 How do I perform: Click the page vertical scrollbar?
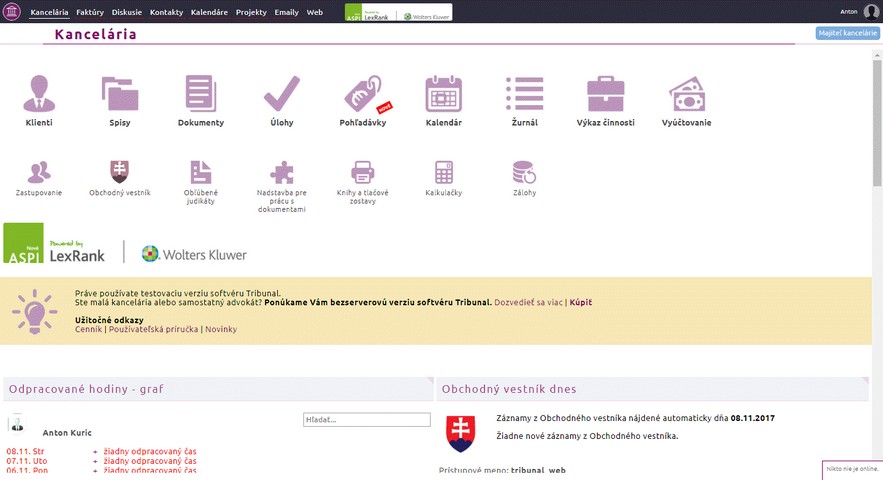pyautogui.click(x=877, y=123)
